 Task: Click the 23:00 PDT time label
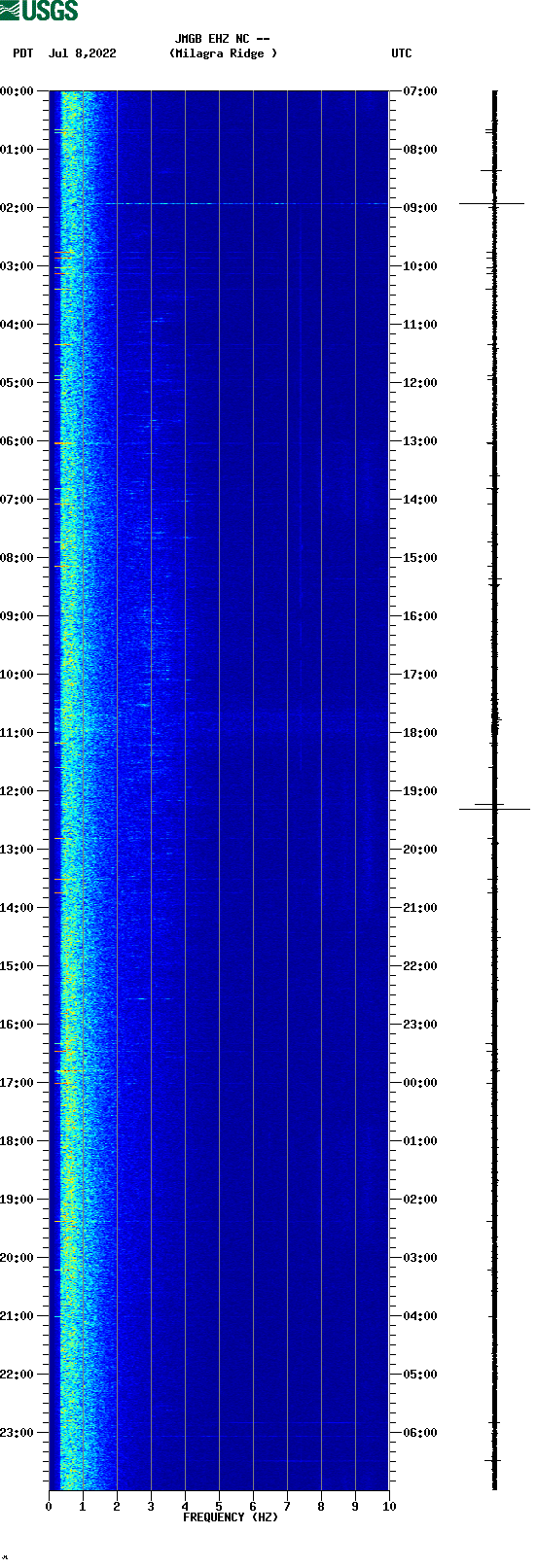(x=18, y=1433)
